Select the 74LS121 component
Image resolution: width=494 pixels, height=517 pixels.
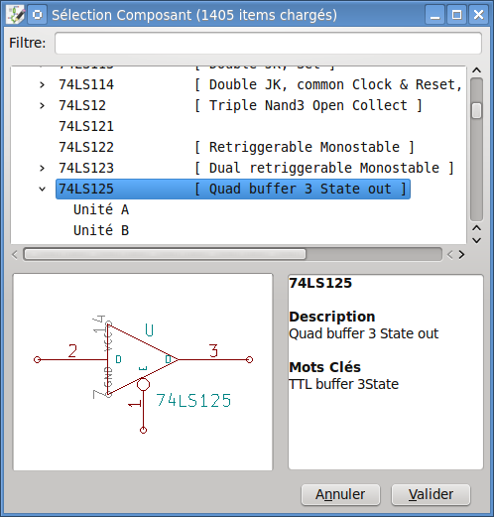86,126
